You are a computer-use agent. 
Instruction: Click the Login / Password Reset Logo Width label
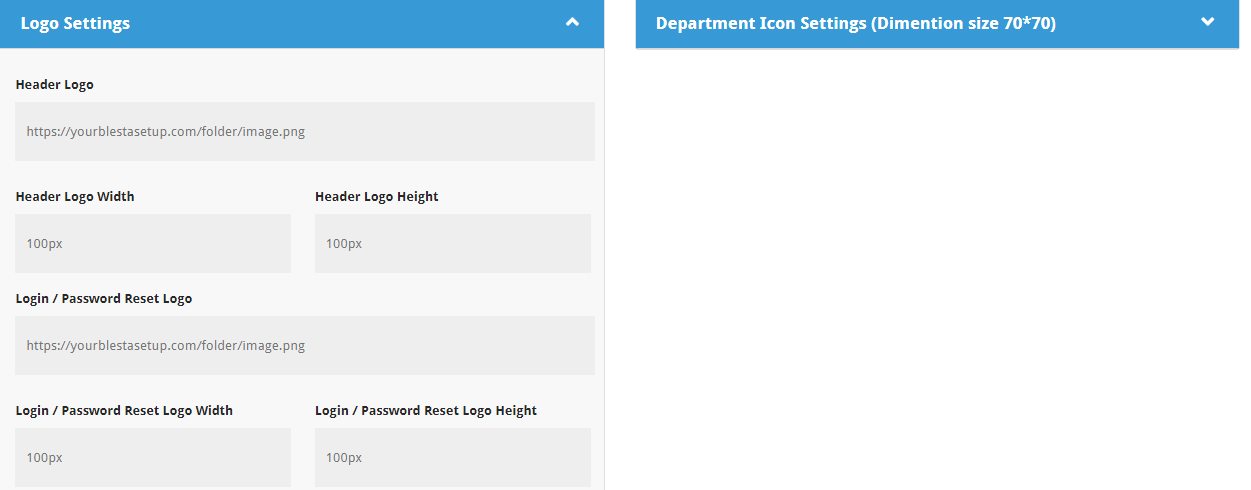tap(124, 411)
